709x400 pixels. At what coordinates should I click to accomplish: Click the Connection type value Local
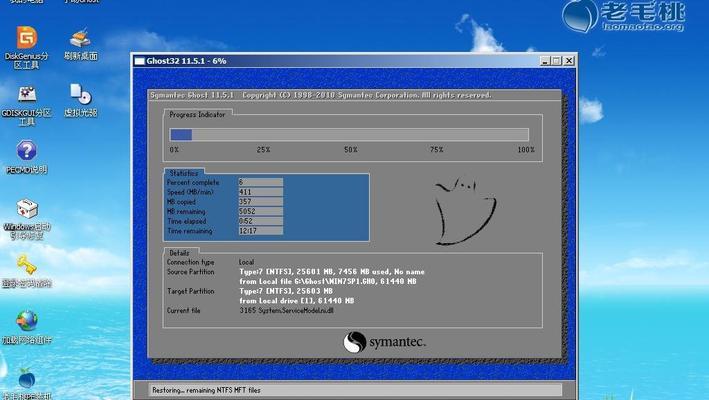click(246, 262)
